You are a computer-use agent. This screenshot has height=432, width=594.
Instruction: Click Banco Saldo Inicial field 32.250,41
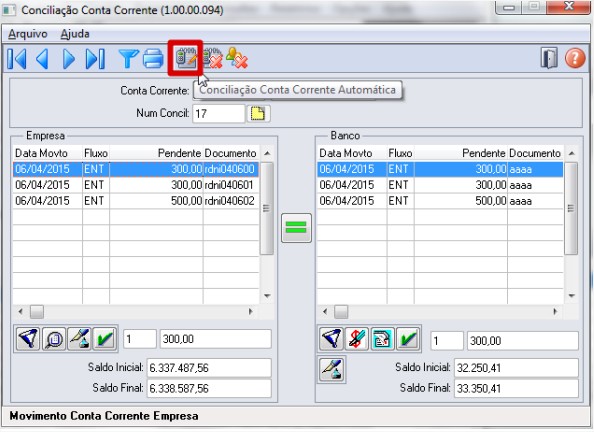point(516,368)
